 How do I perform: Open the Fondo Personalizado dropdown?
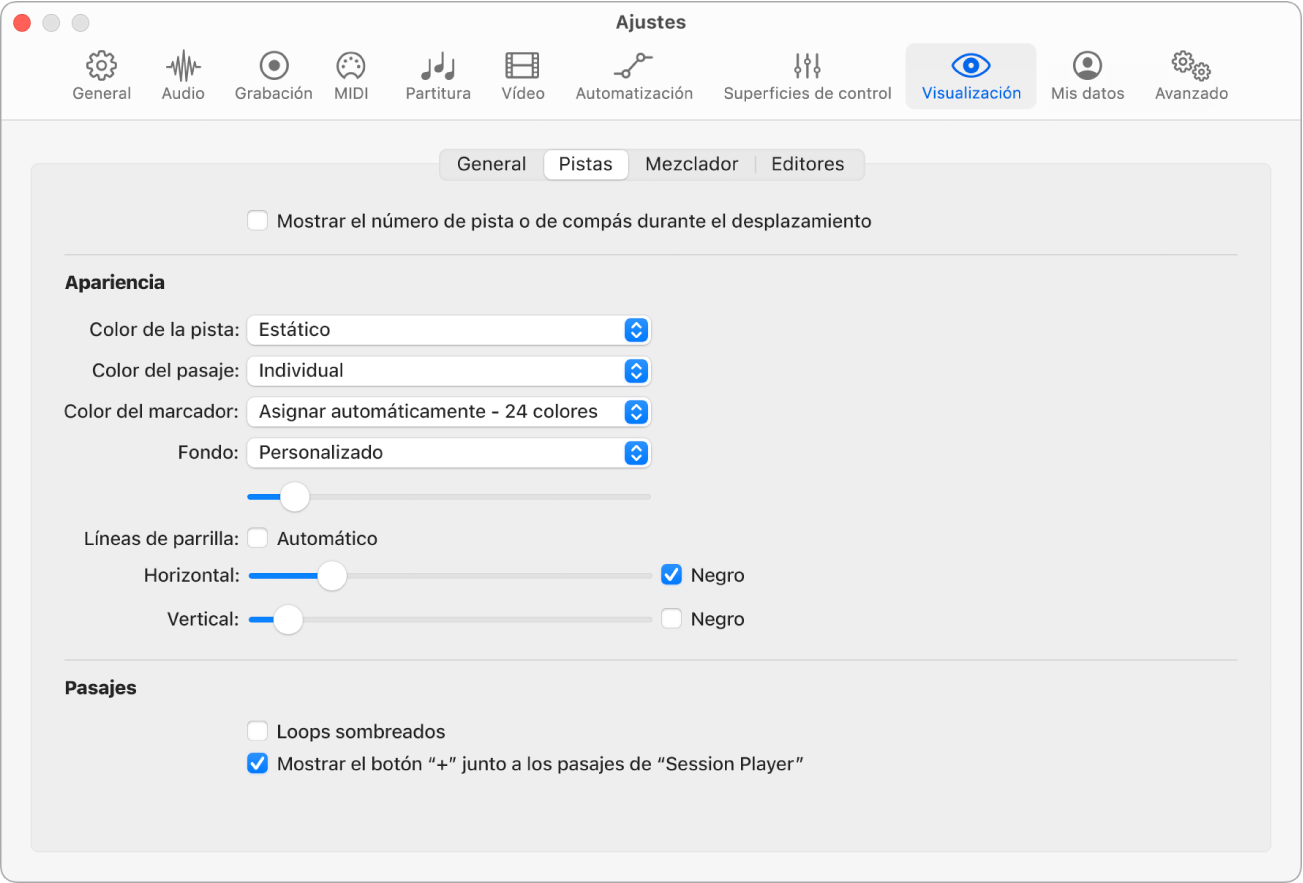coord(449,453)
